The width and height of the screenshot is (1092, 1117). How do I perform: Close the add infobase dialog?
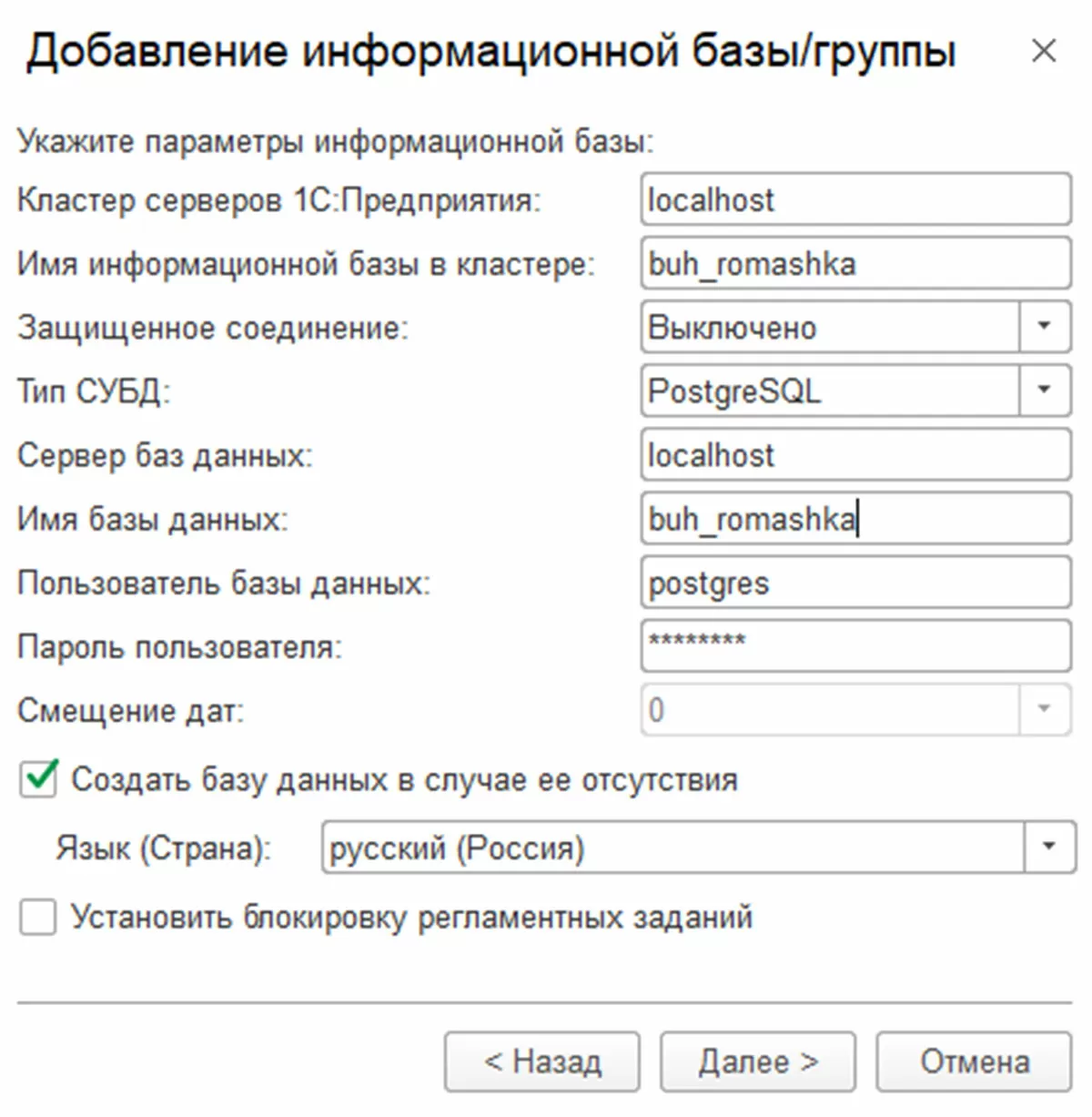(x=1044, y=51)
